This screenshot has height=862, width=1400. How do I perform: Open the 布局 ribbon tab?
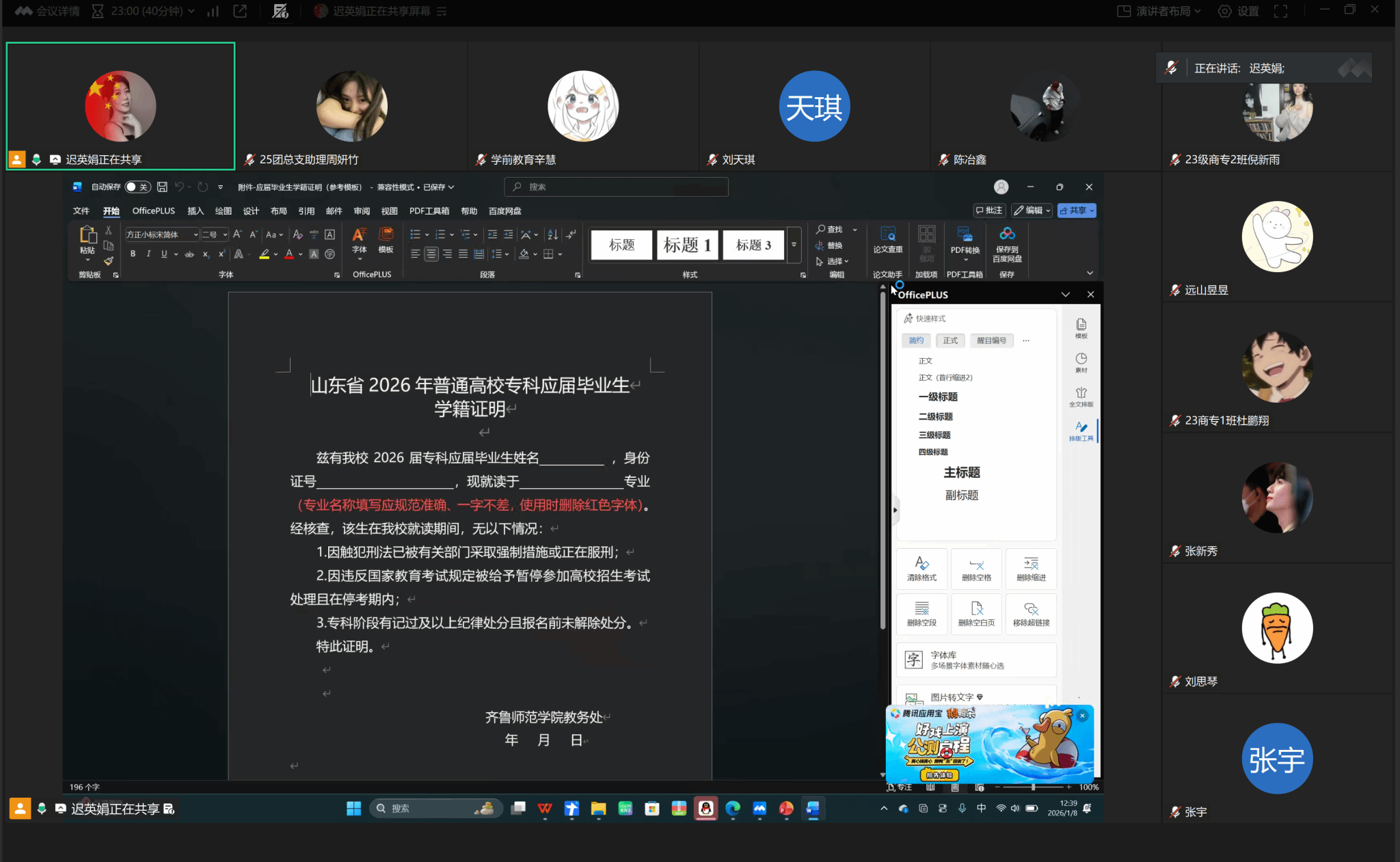tap(278, 211)
